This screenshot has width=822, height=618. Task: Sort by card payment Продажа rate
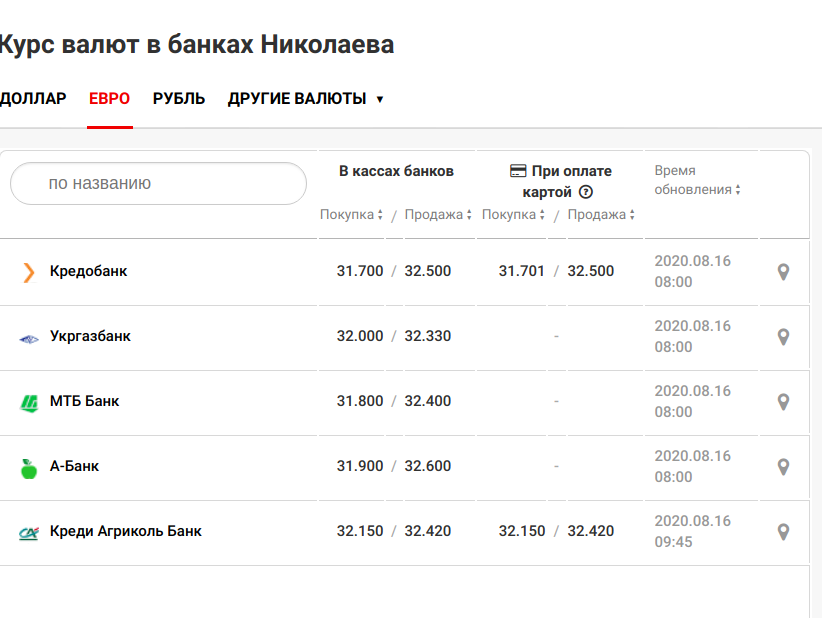coord(601,214)
